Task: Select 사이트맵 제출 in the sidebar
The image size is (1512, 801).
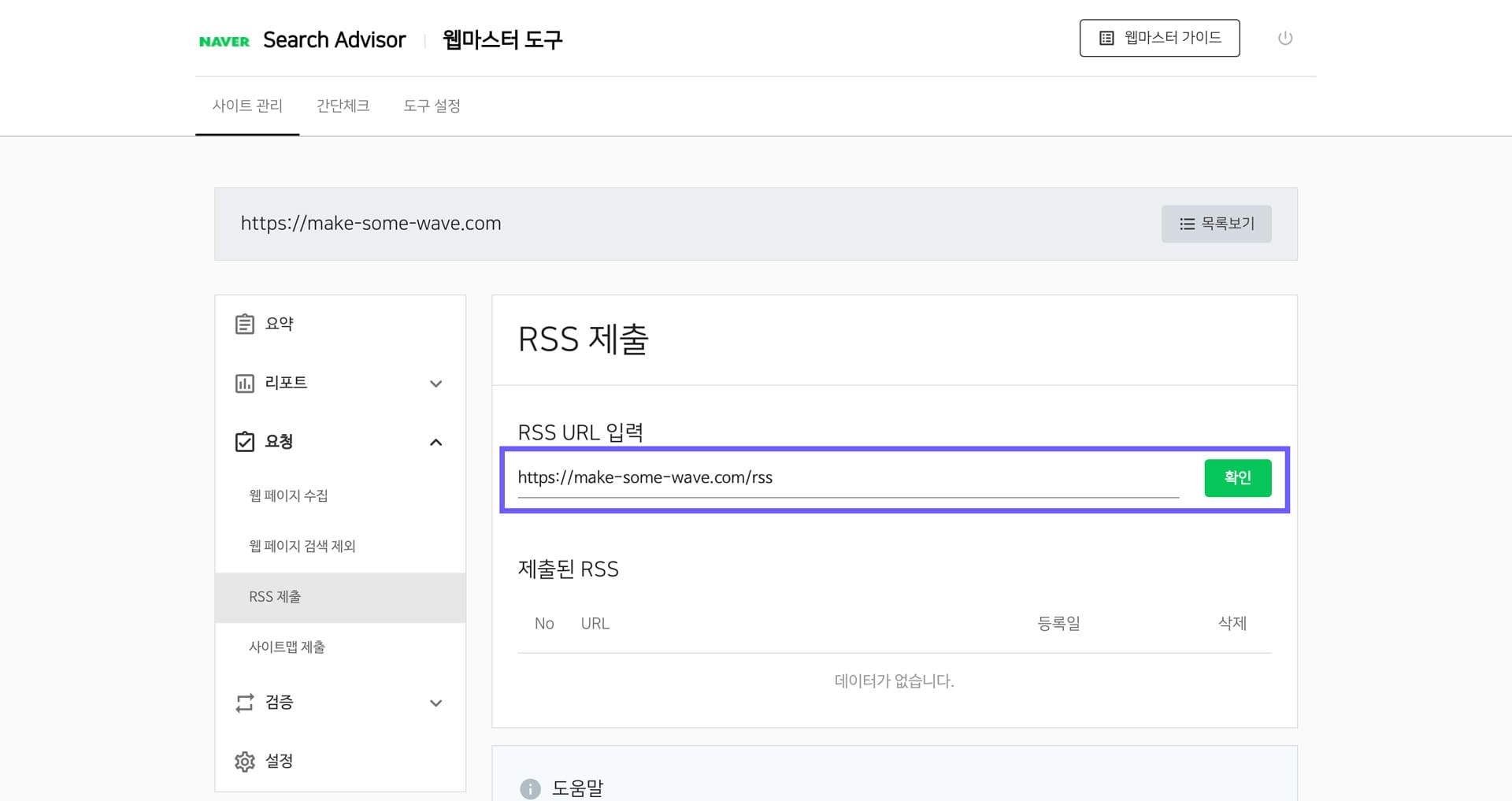Action: [x=287, y=647]
